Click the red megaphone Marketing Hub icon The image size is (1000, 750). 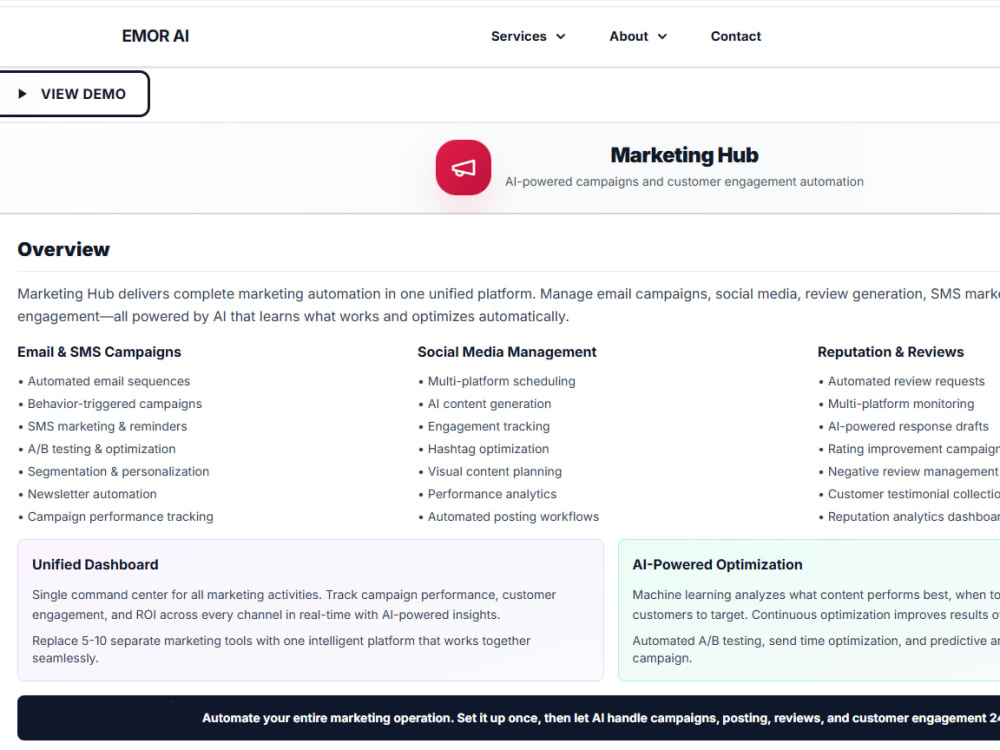pyautogui.click(x=463, y=168)
